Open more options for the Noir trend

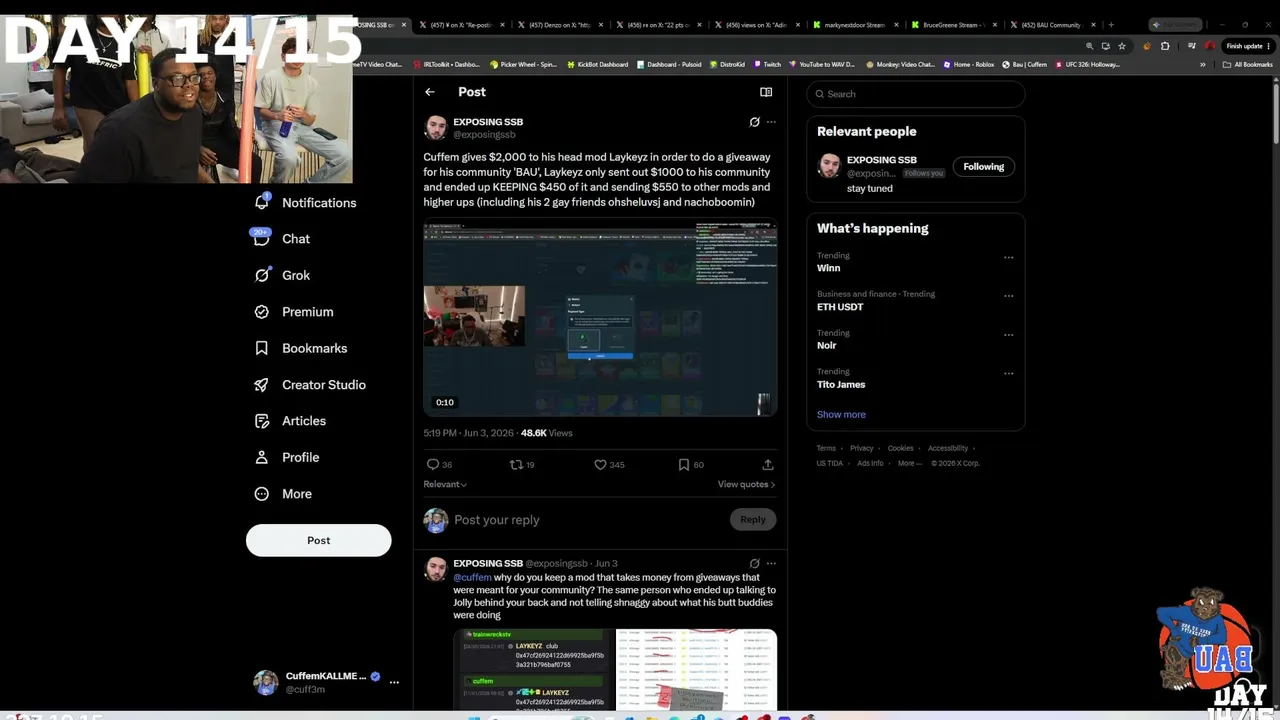(x=1008, y=335)
